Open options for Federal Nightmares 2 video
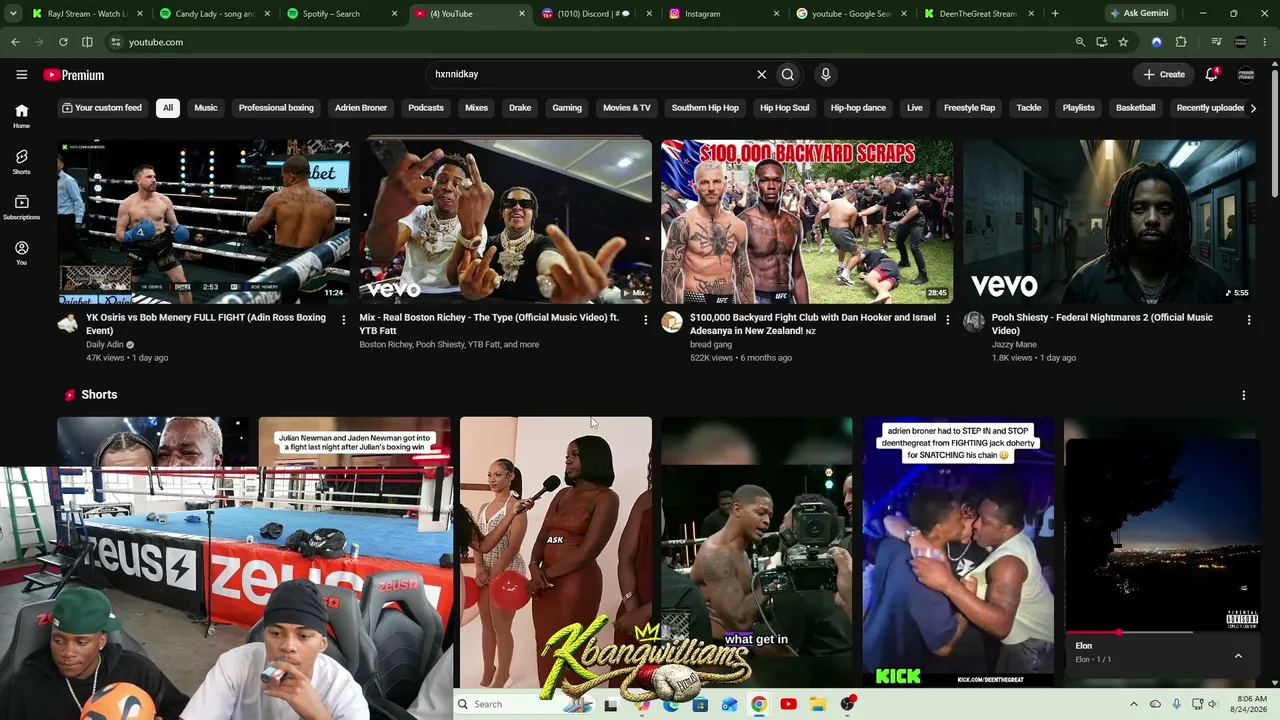 coord(1248,320)
